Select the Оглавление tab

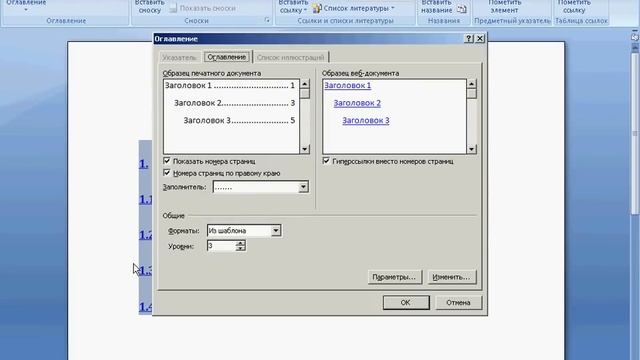[227, 57]
